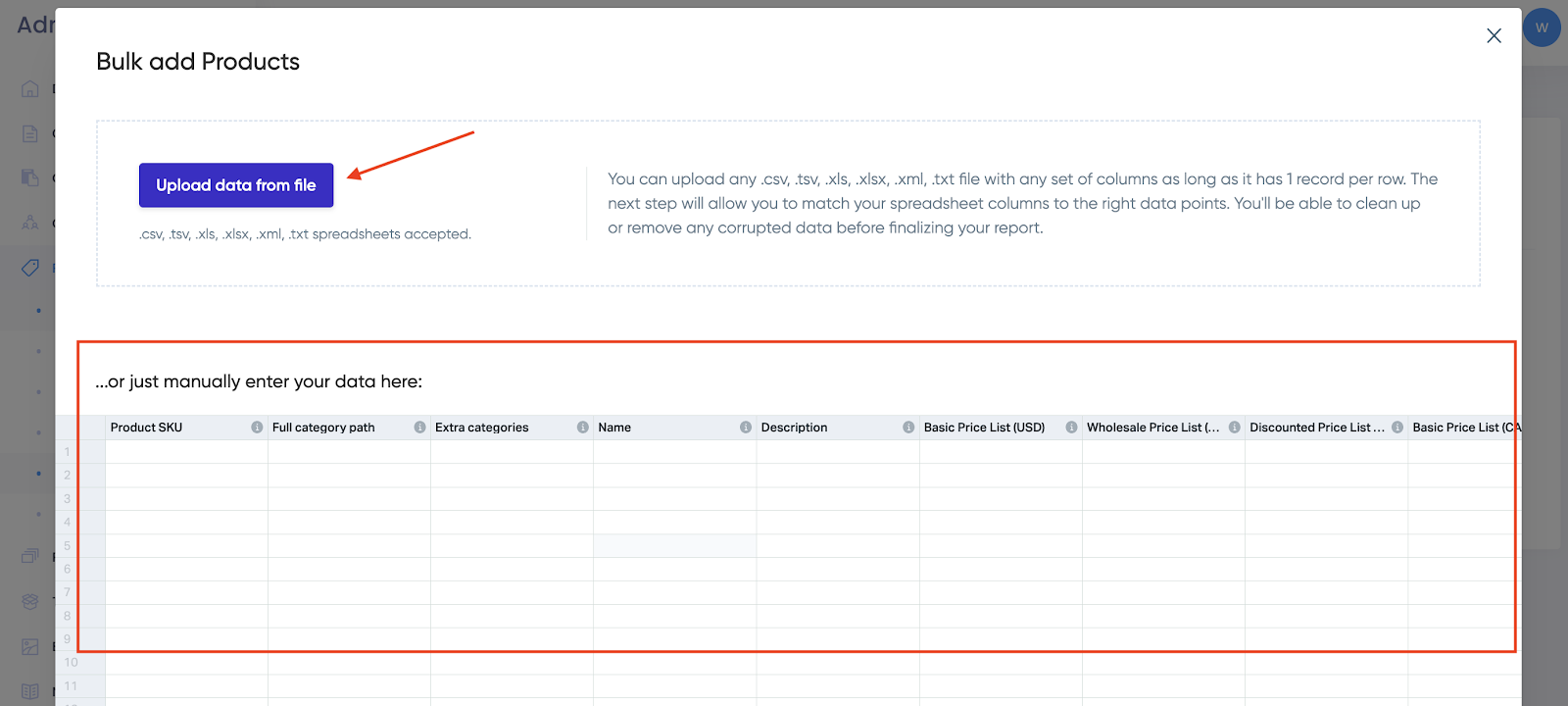The height and width of the screenshot is (706, 1568).
Task: Click the Name cell in row 1
Action: tap(674, 452)
